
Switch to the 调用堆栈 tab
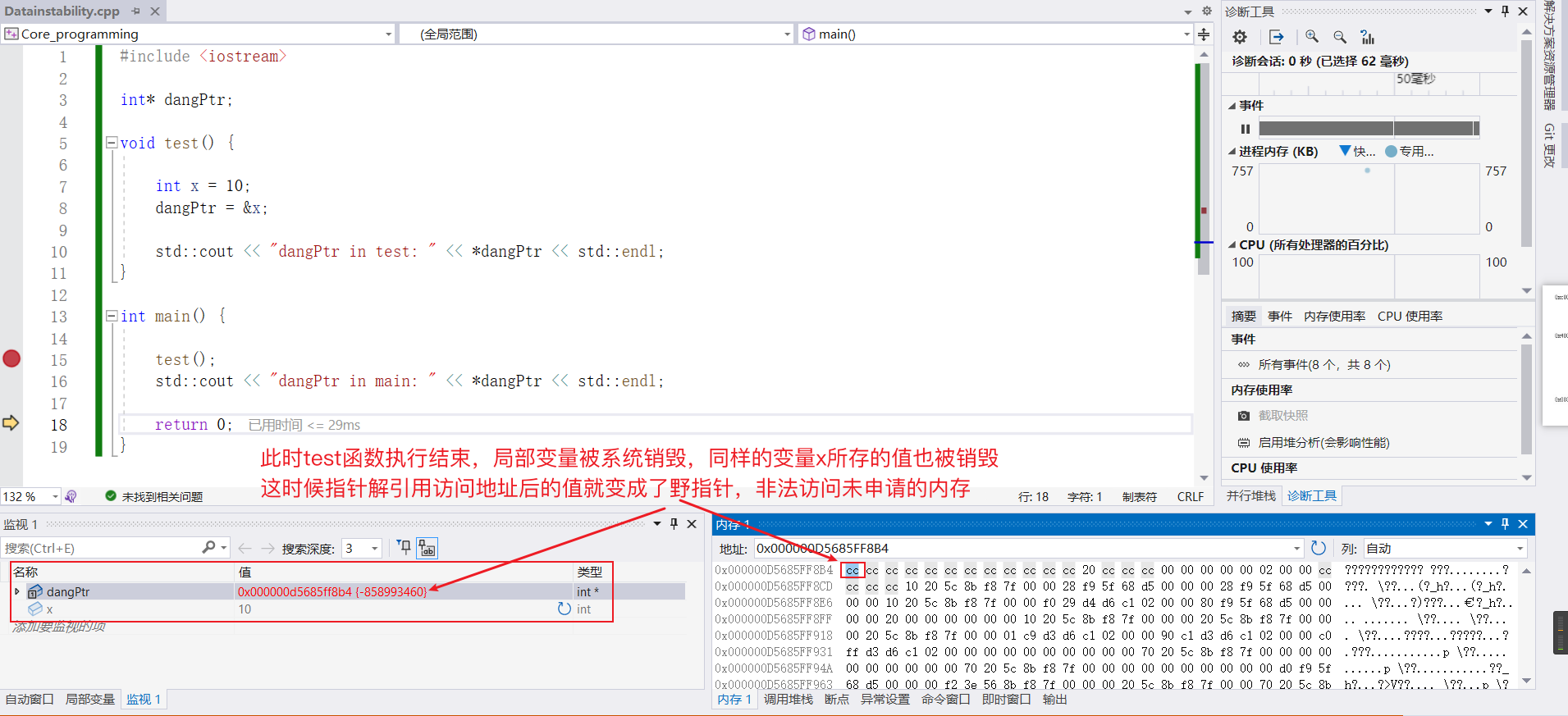pos(789,700)
